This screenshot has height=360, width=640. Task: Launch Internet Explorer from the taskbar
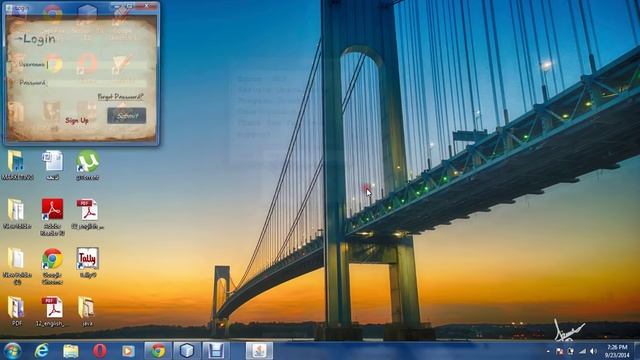42,351
